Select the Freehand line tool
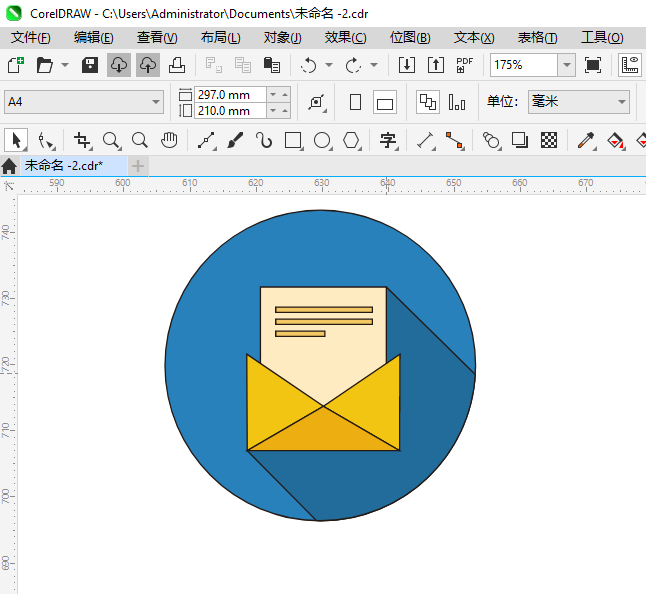 207,140
